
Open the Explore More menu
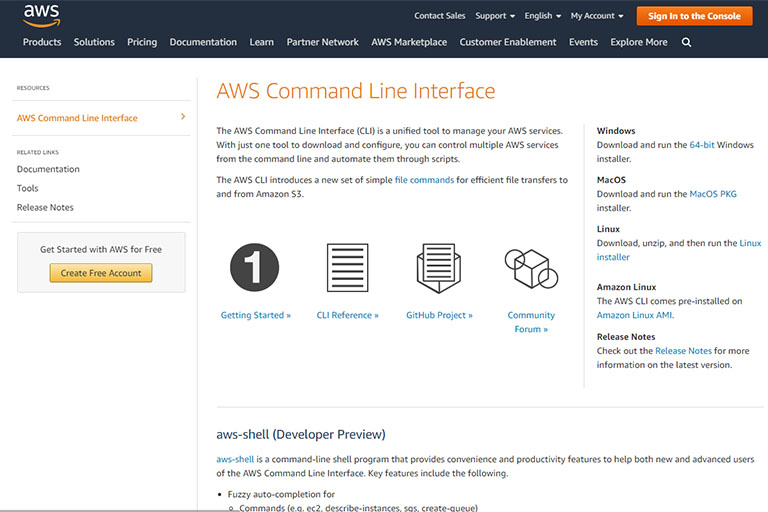coord(639,42)
